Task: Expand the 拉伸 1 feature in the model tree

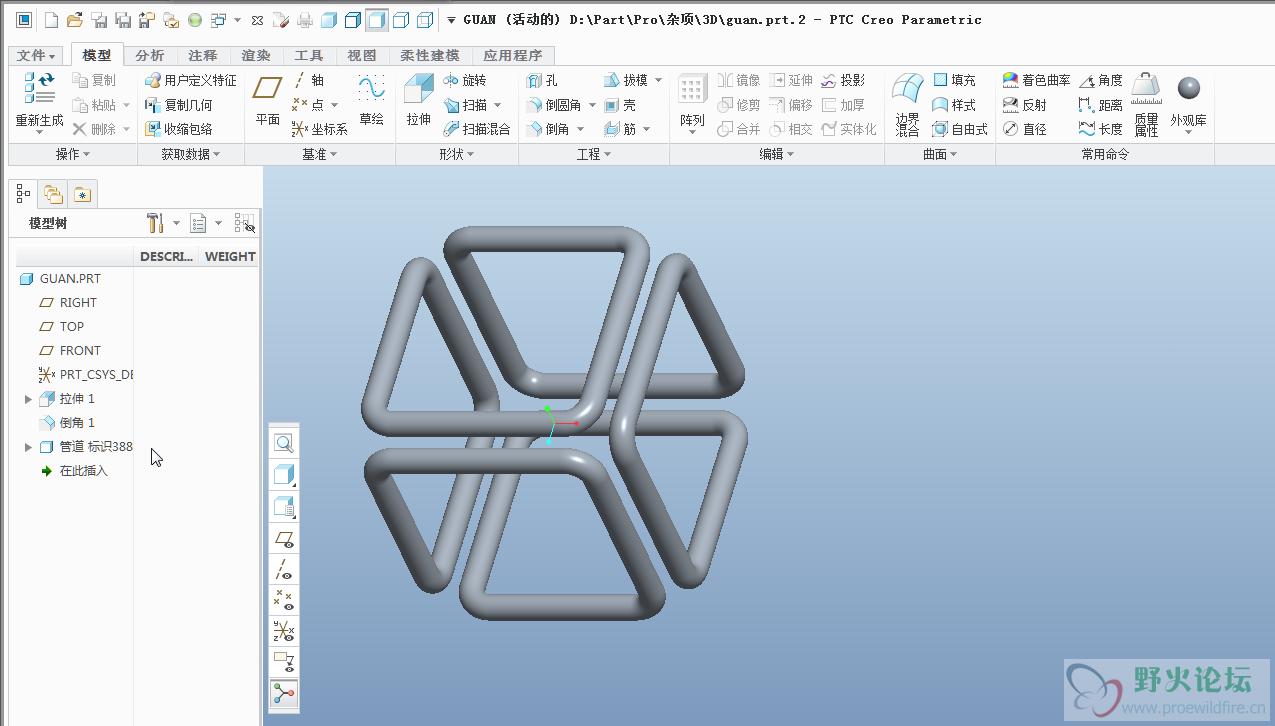Action: coord(28,399)
